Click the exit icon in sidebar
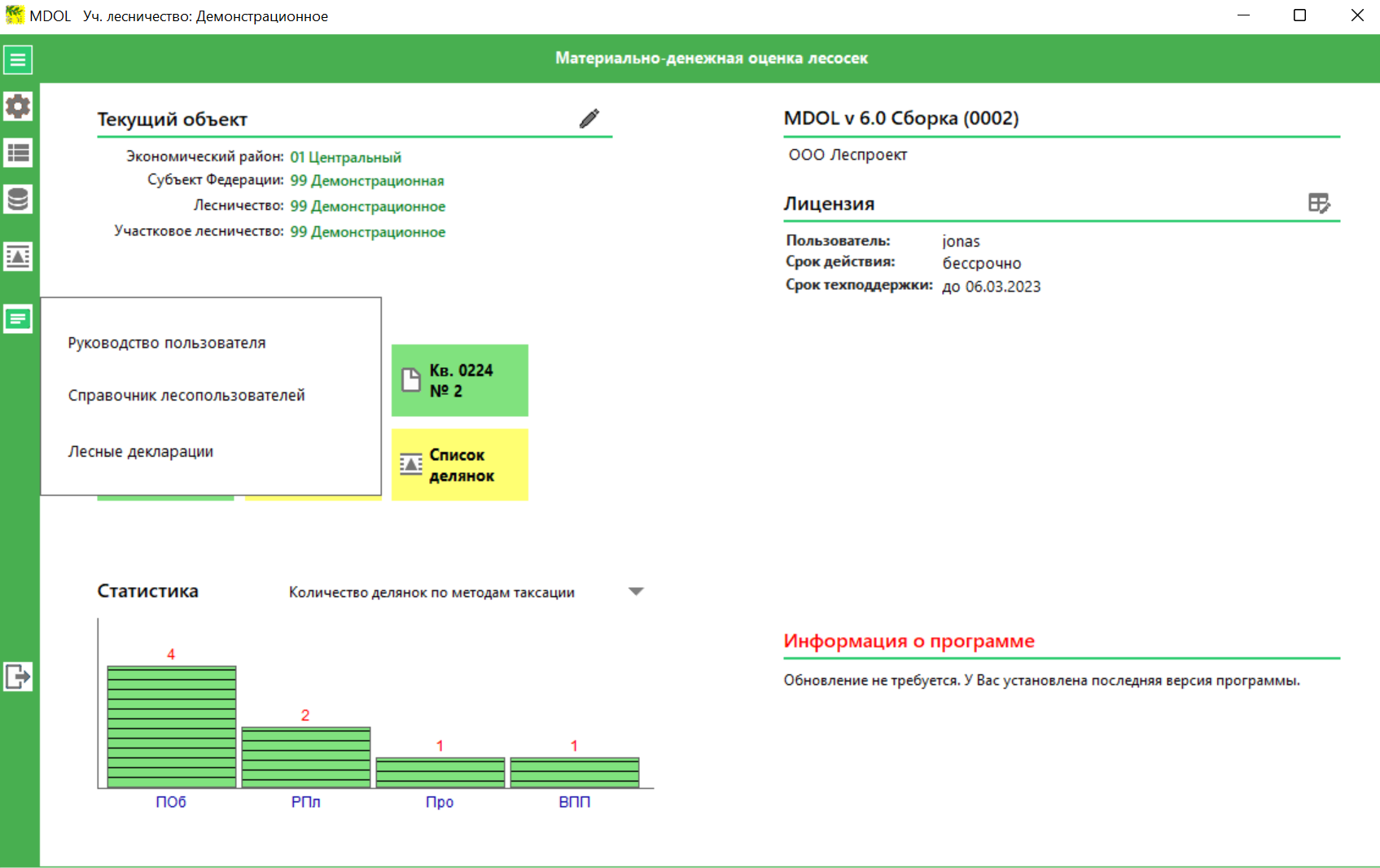 18,676
